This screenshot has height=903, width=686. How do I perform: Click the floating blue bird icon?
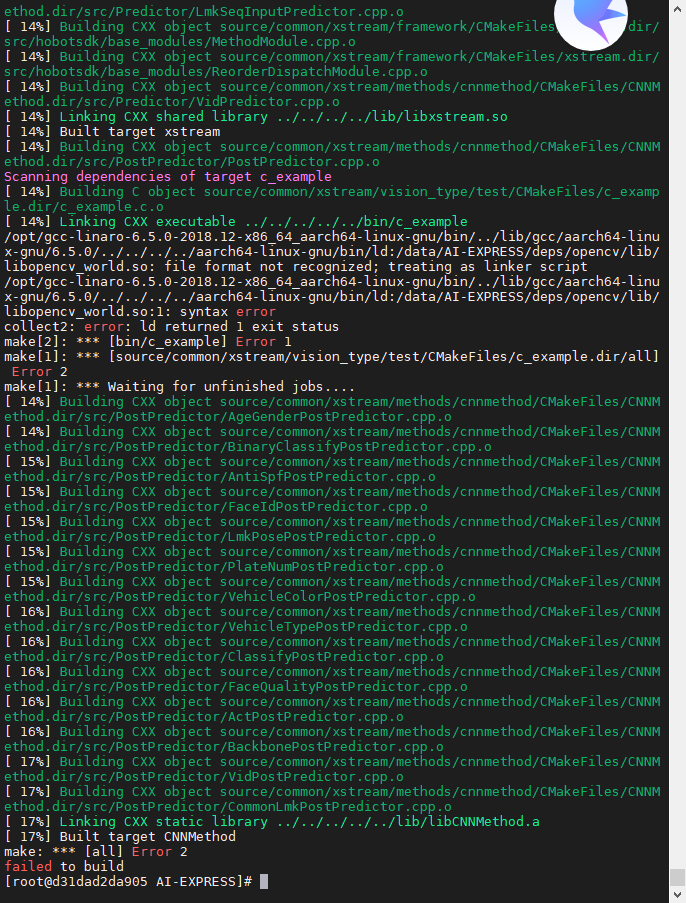click(x=590, y=20)
